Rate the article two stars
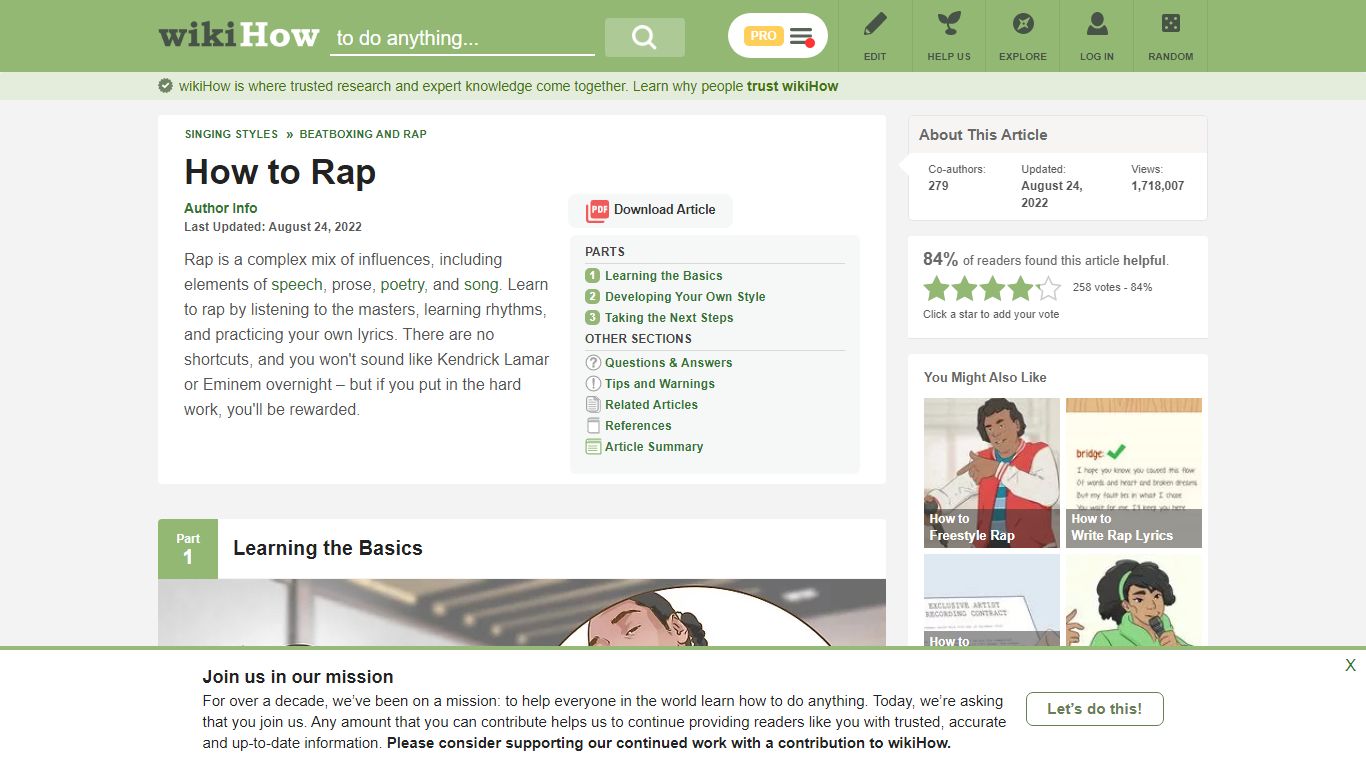The height and width of the screenshot is (768, 1366). [x=965, y=289]
